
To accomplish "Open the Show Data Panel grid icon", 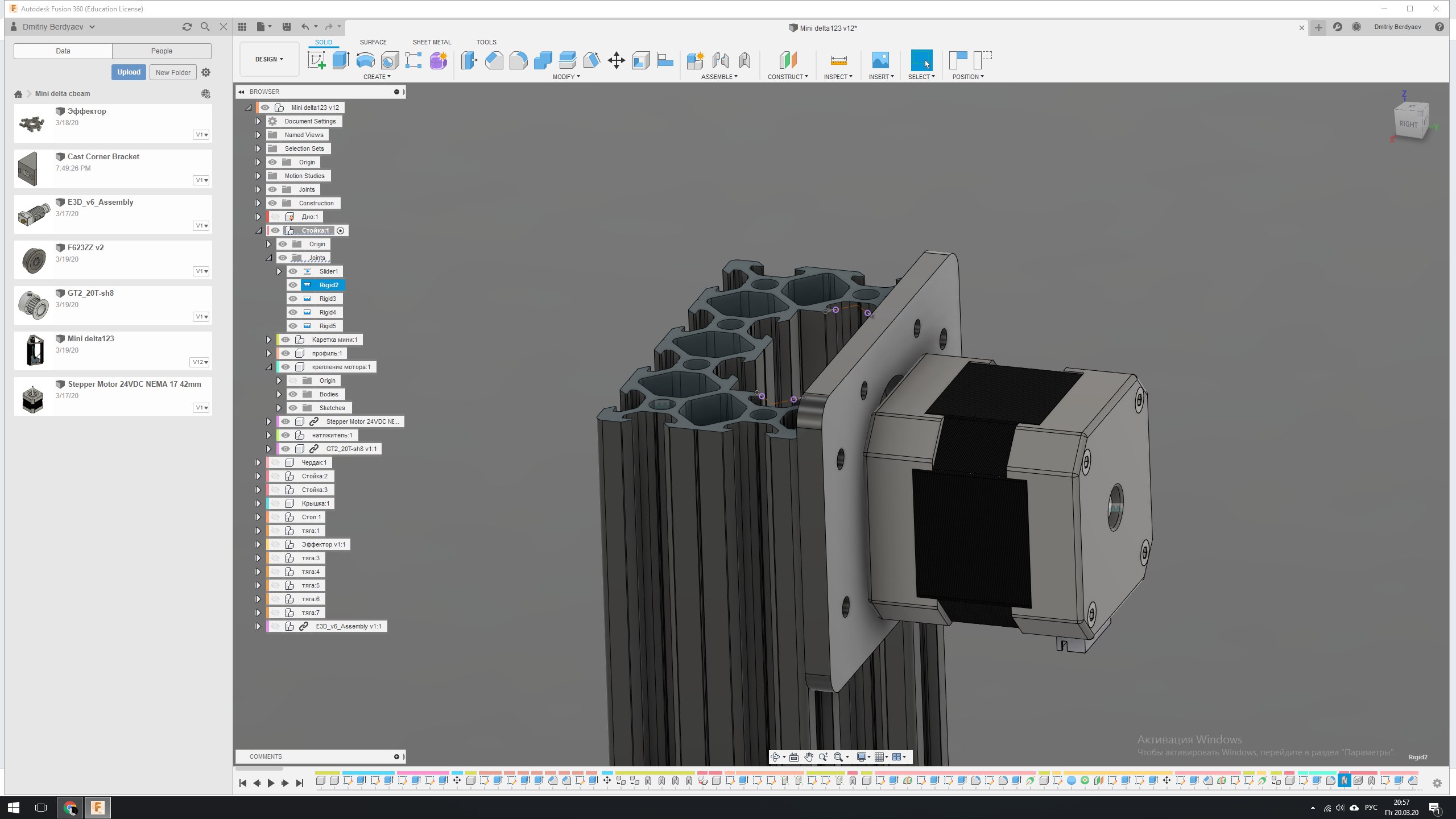I will [x=242, y=27].
